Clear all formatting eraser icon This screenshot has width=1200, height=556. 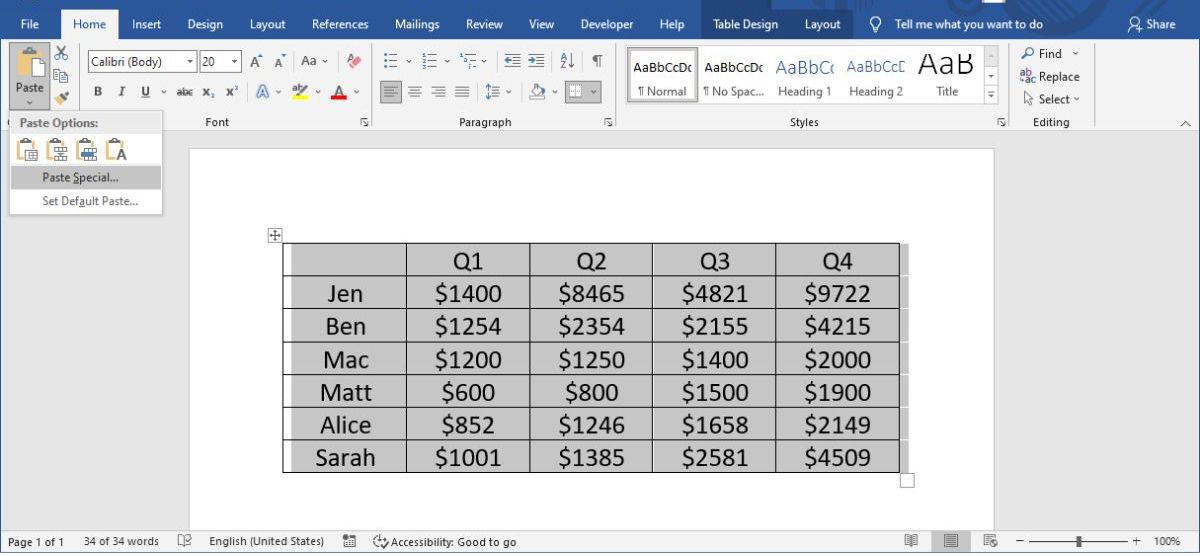353,62
